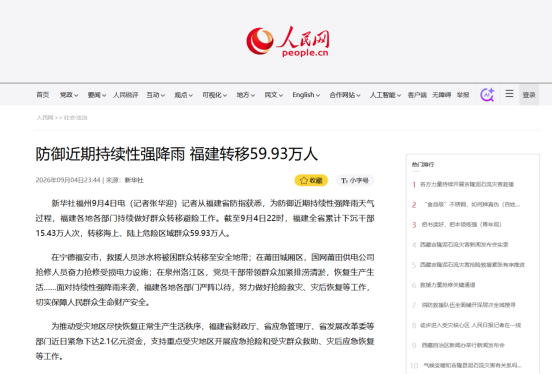Image resolution: width=553 pixels, height=374 pixels.
Task: Open the AI search icon
Action: click(487, 95)
